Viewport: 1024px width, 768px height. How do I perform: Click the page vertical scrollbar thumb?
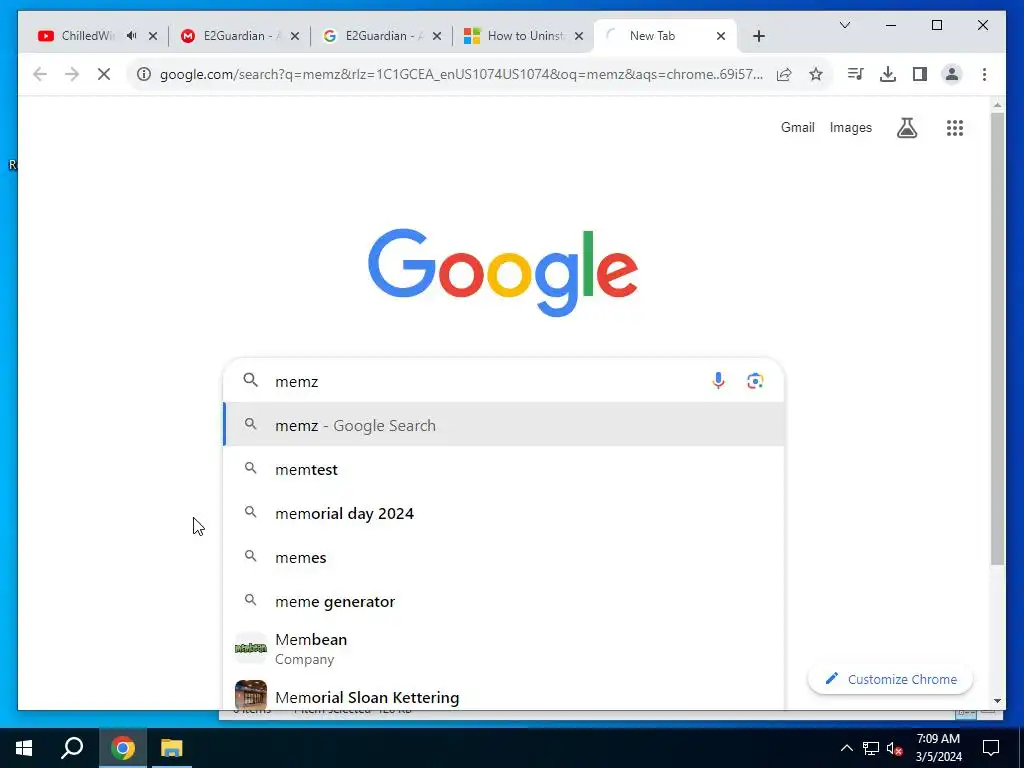click(997, 338)
